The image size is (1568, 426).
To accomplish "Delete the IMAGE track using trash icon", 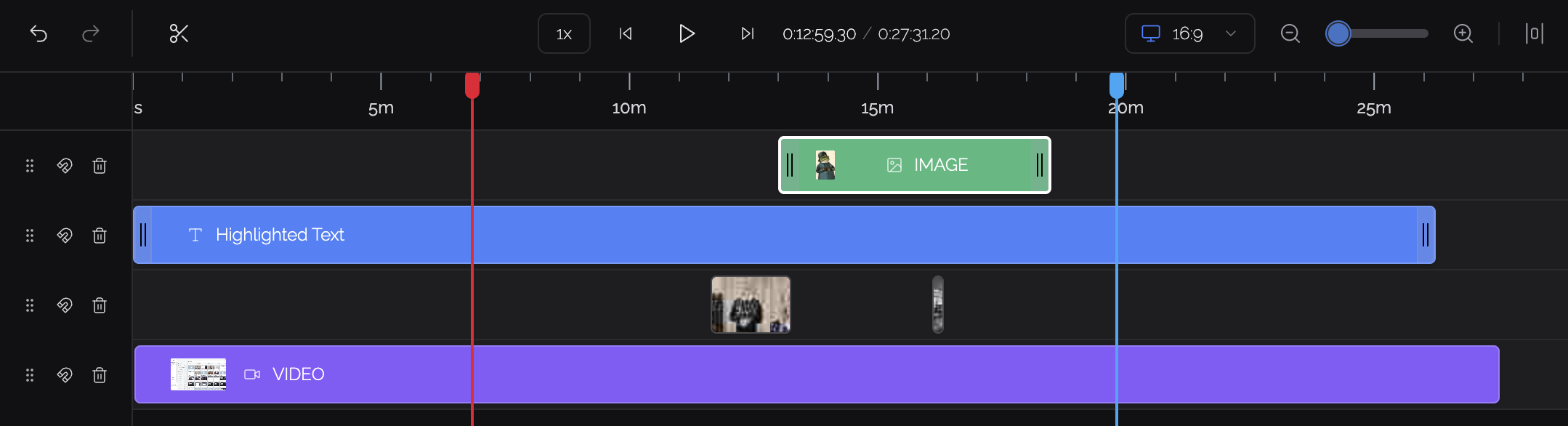I will click(x=100, y=166).
